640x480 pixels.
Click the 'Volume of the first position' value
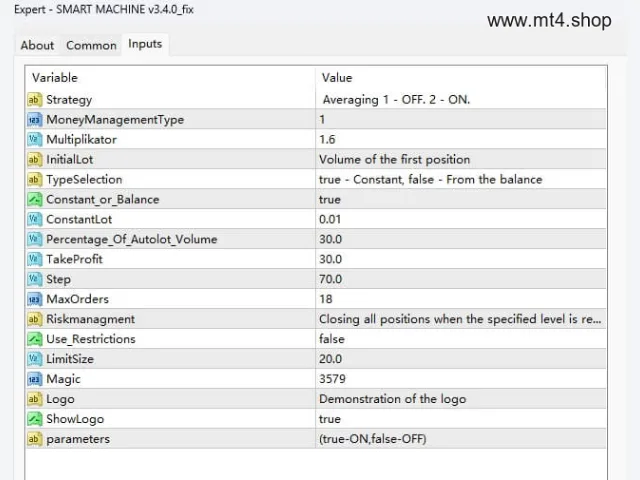click(x=394, y=160)
